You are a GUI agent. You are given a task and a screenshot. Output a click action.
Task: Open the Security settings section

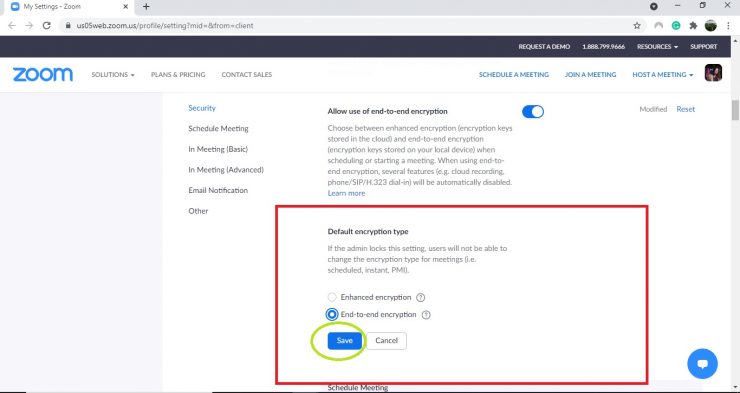click(202, 108)
